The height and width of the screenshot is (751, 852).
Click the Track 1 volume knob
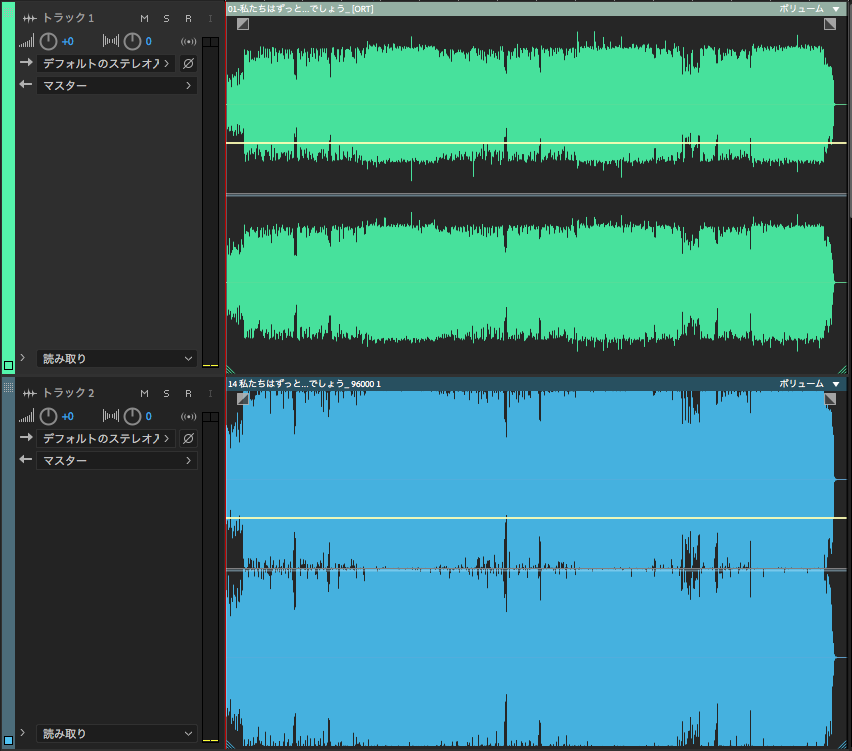[x=48, y=41]
